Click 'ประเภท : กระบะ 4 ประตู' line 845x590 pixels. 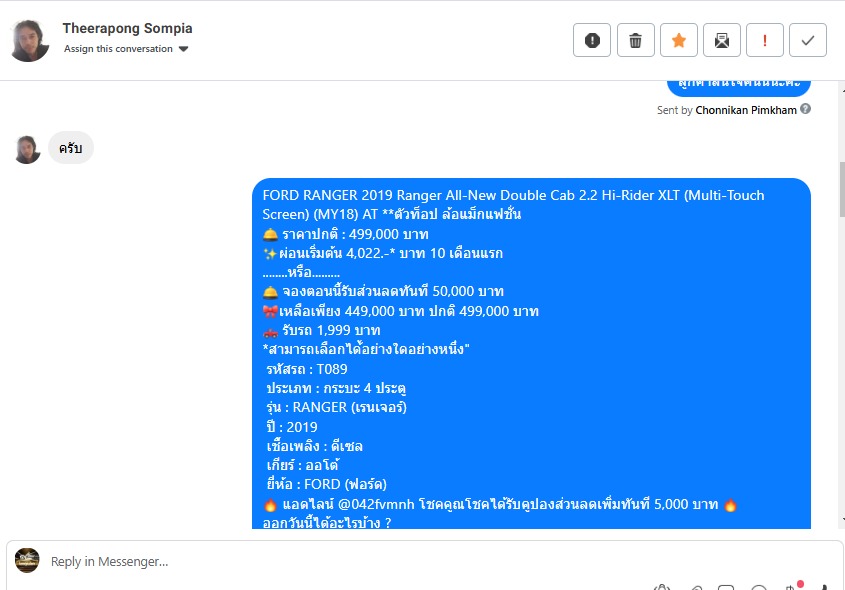tap(336, 388)
